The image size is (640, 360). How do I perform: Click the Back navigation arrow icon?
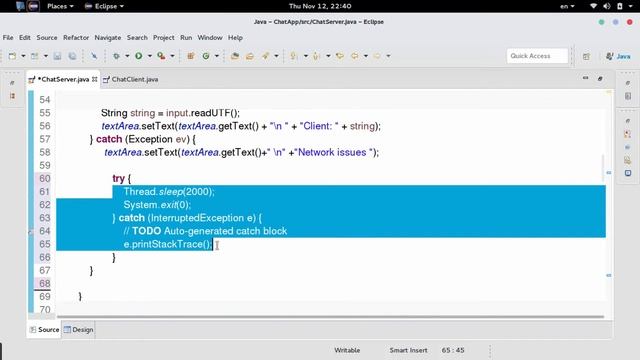click(x=355, y=56)
